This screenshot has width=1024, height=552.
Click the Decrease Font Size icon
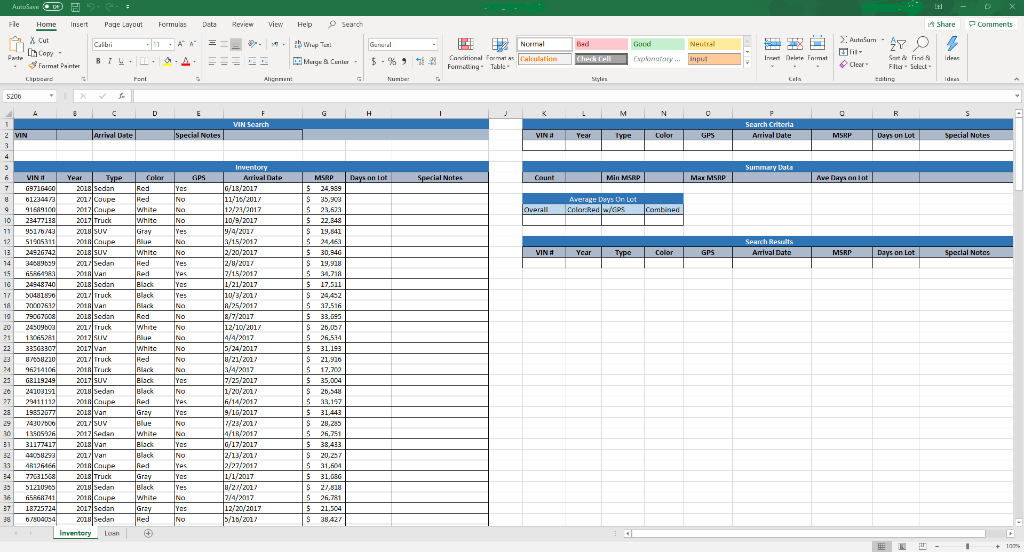pos(193,44)
